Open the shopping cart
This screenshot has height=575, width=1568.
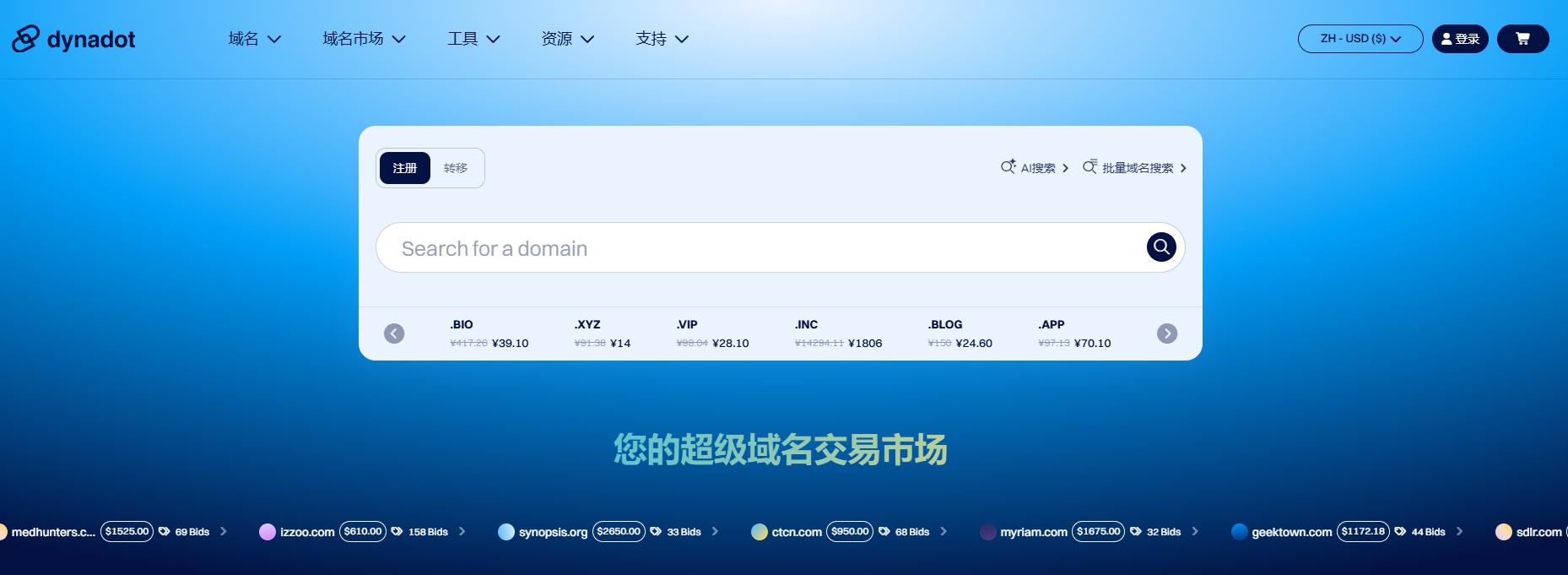(1522, 39)
